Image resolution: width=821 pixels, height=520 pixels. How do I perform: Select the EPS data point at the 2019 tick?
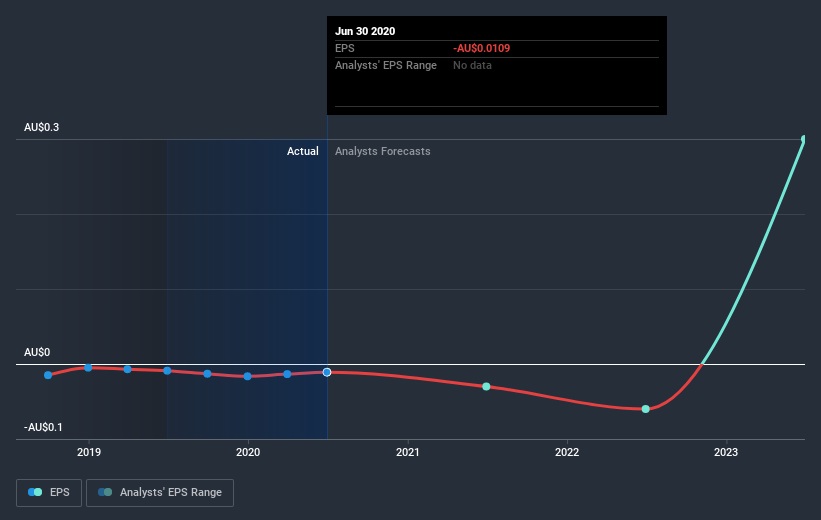click(x=88, y=368)
